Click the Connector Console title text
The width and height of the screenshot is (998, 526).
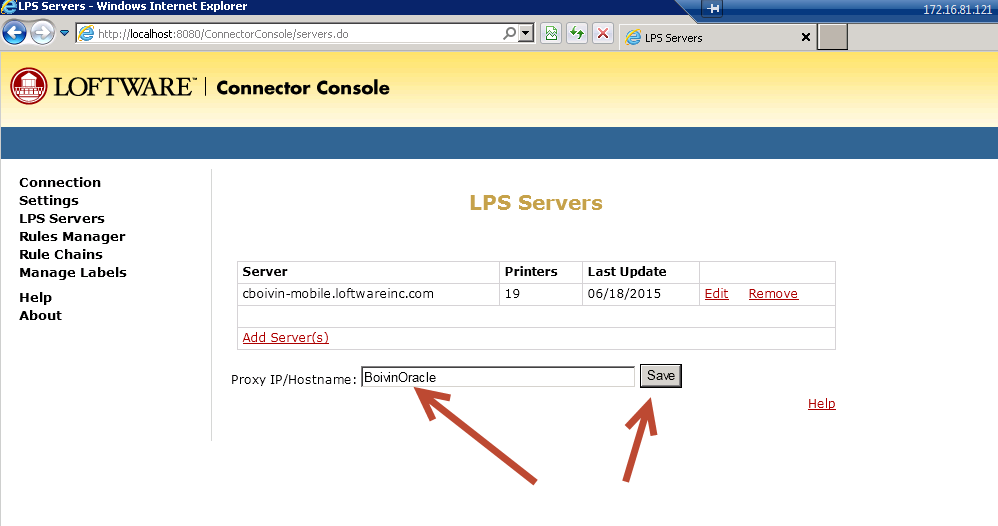point(303,88)
